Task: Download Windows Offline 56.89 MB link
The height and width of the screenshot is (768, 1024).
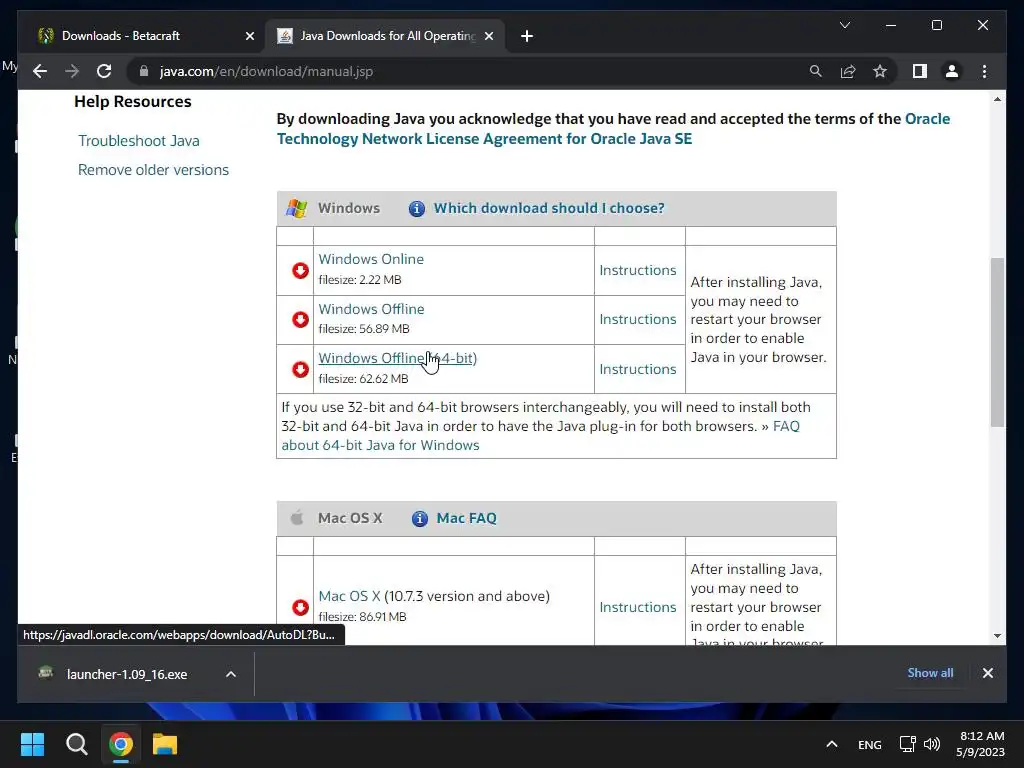Action: click(x=371, y=309)
